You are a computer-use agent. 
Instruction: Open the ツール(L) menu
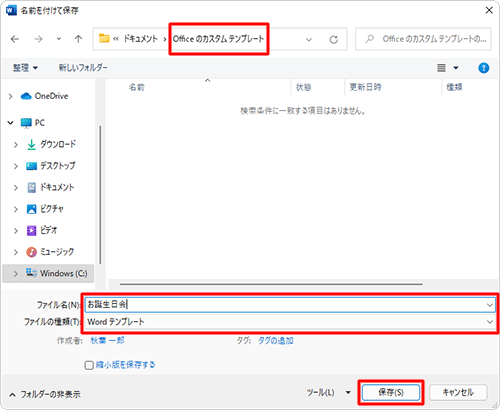click(328, 392)
